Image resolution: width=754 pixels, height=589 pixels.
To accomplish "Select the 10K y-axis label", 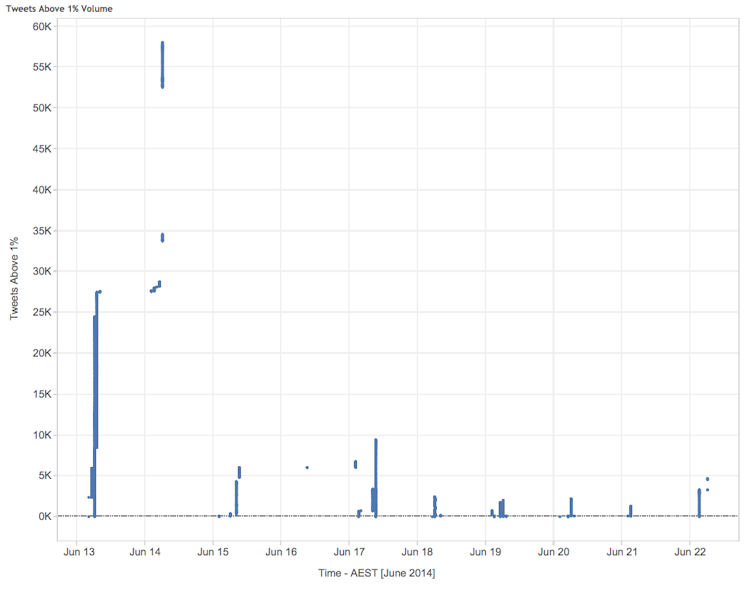I will (42, 435).
